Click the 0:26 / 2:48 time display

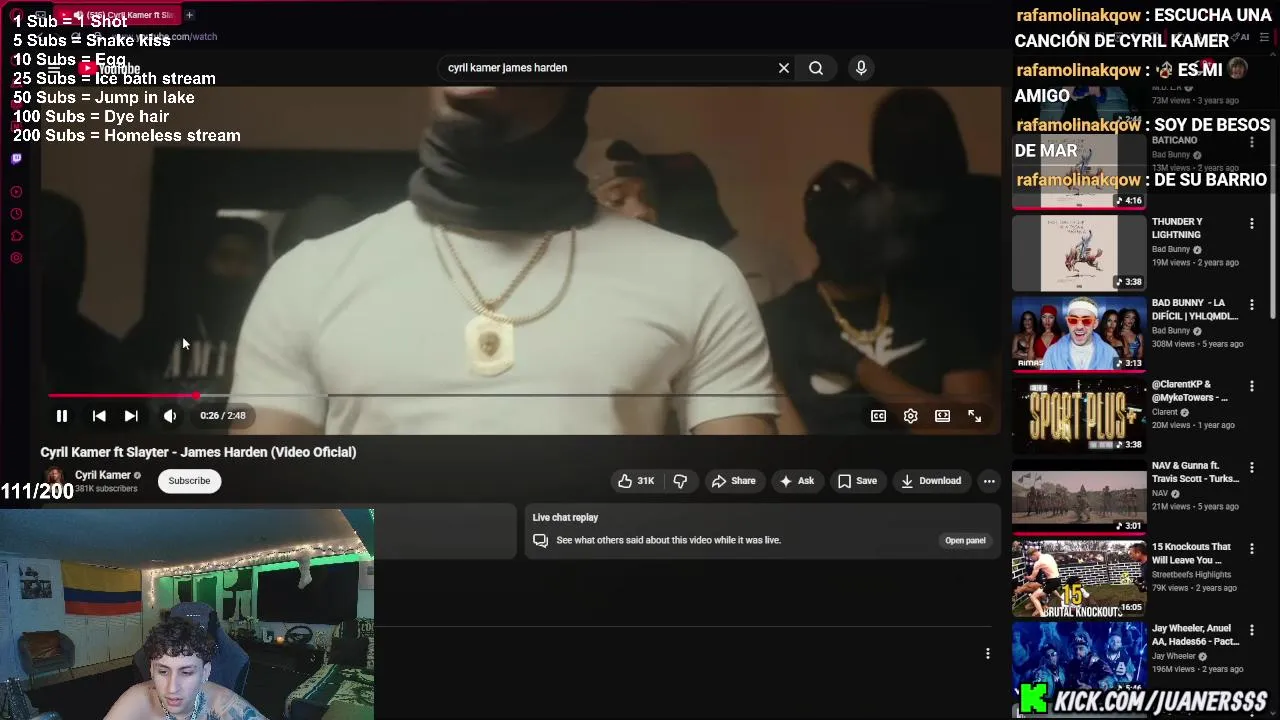coord(222,416)
